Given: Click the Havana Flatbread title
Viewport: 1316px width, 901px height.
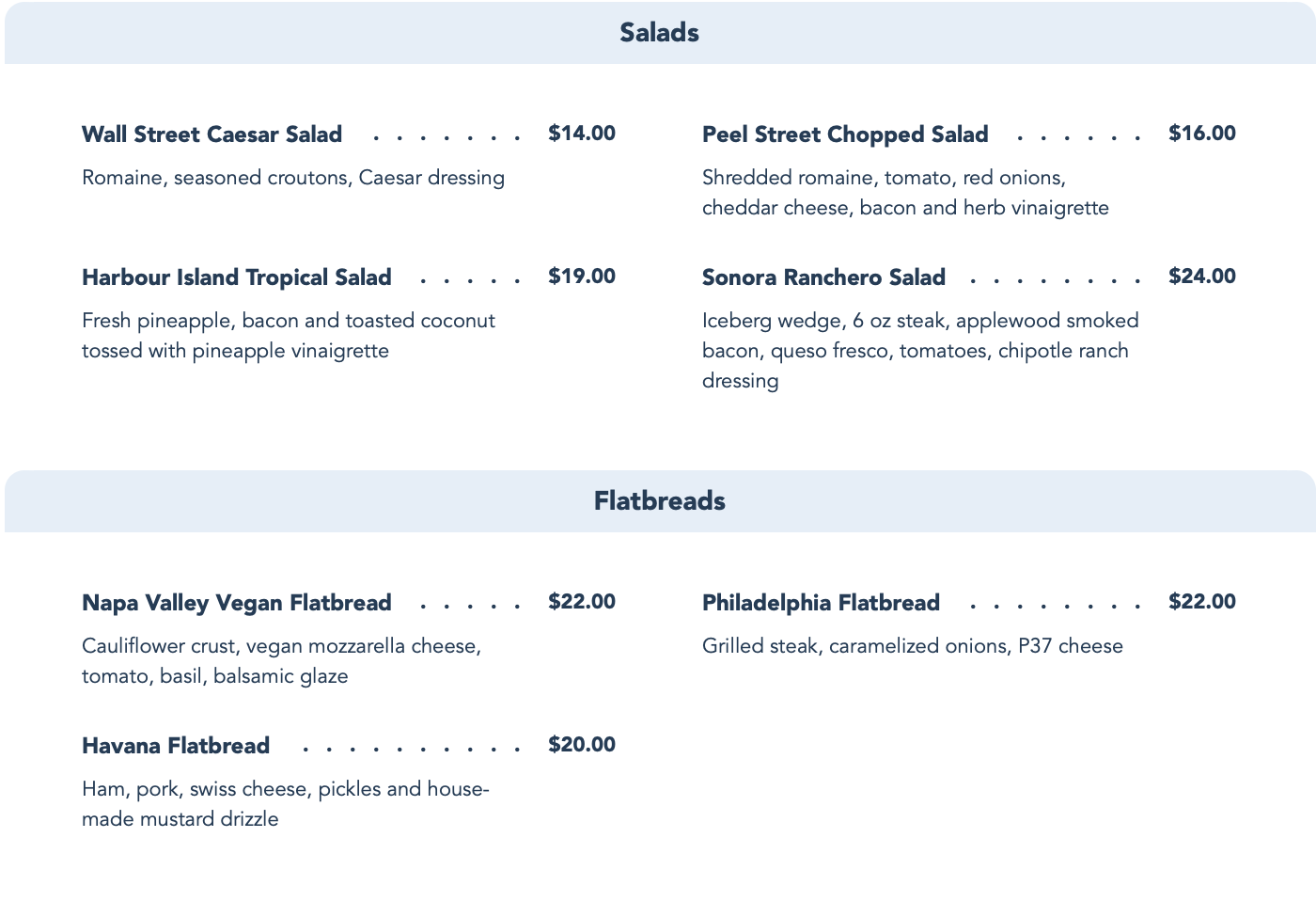Looking at the screenshot, I should (176, 746).
